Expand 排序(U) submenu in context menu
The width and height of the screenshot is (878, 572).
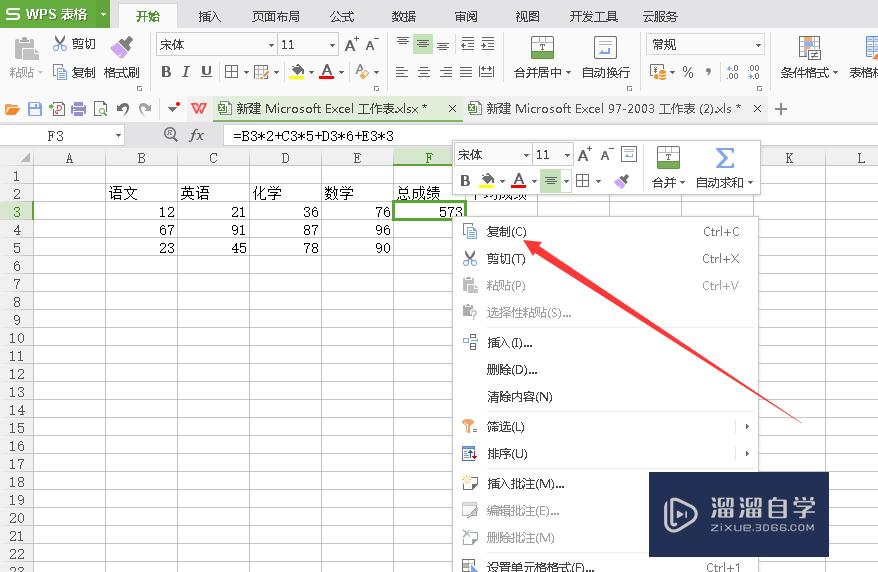[x=605, y=453]
